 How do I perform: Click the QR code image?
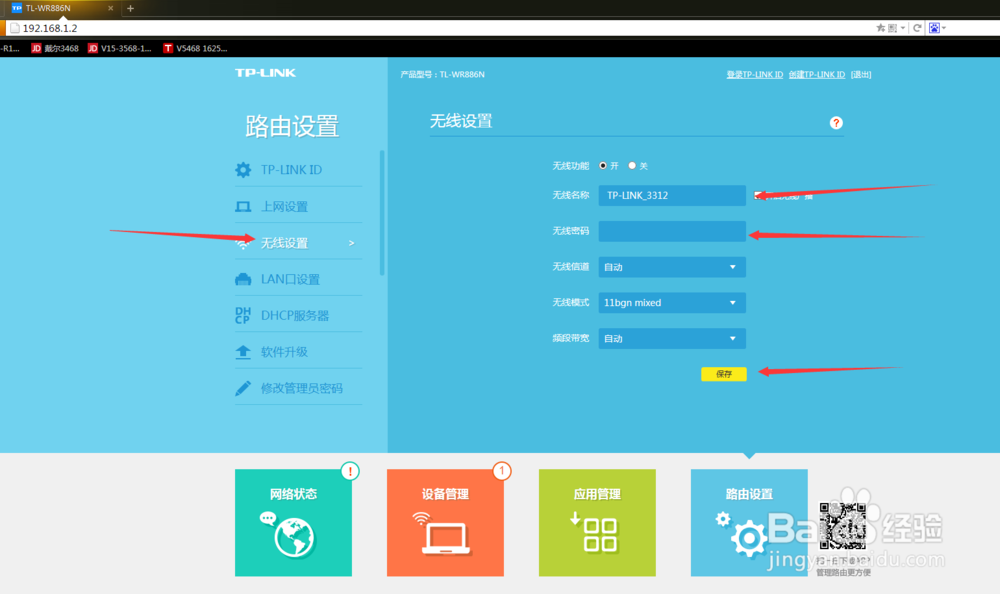click(842, 526)
